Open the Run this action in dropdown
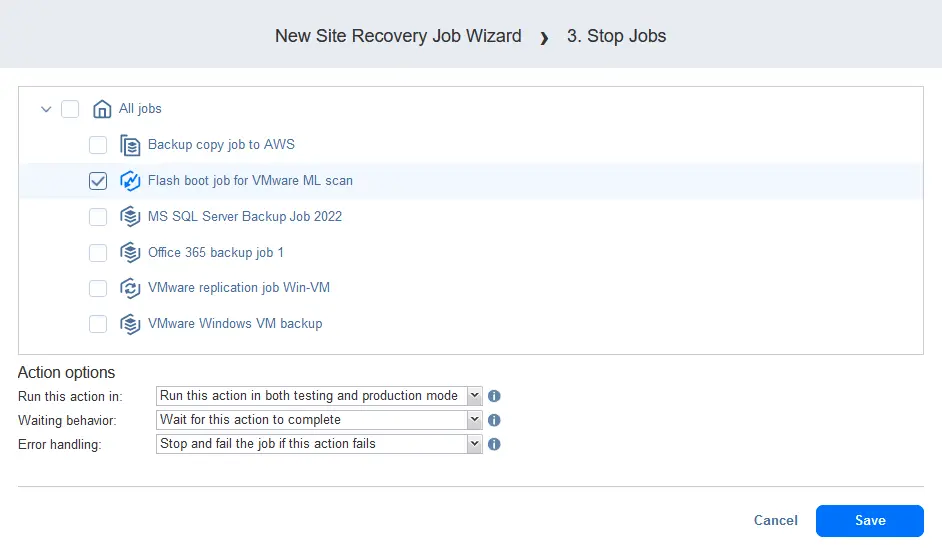This screenshot has height=553, width=942. (x=319, y=396)
